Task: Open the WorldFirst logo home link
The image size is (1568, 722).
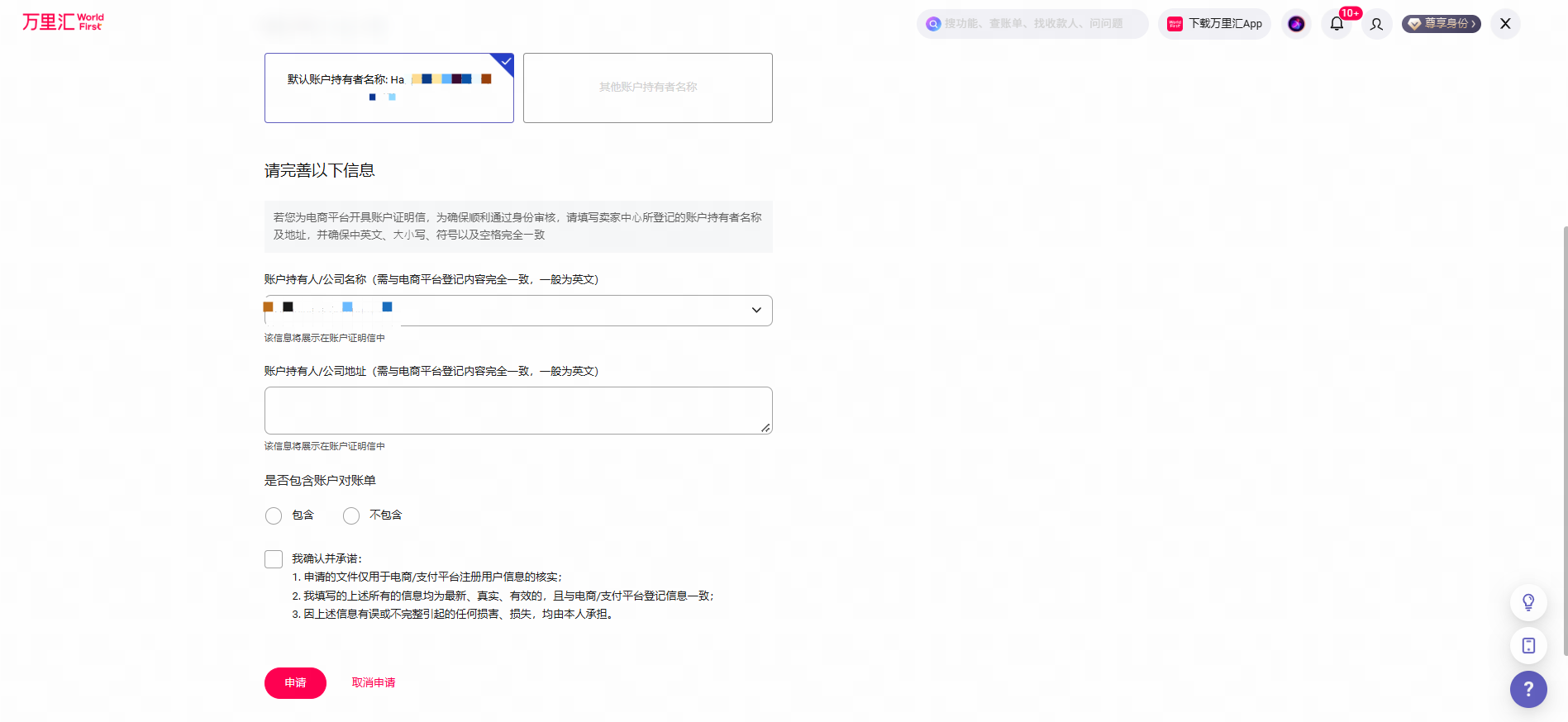Action: click(x=63, y=22)
